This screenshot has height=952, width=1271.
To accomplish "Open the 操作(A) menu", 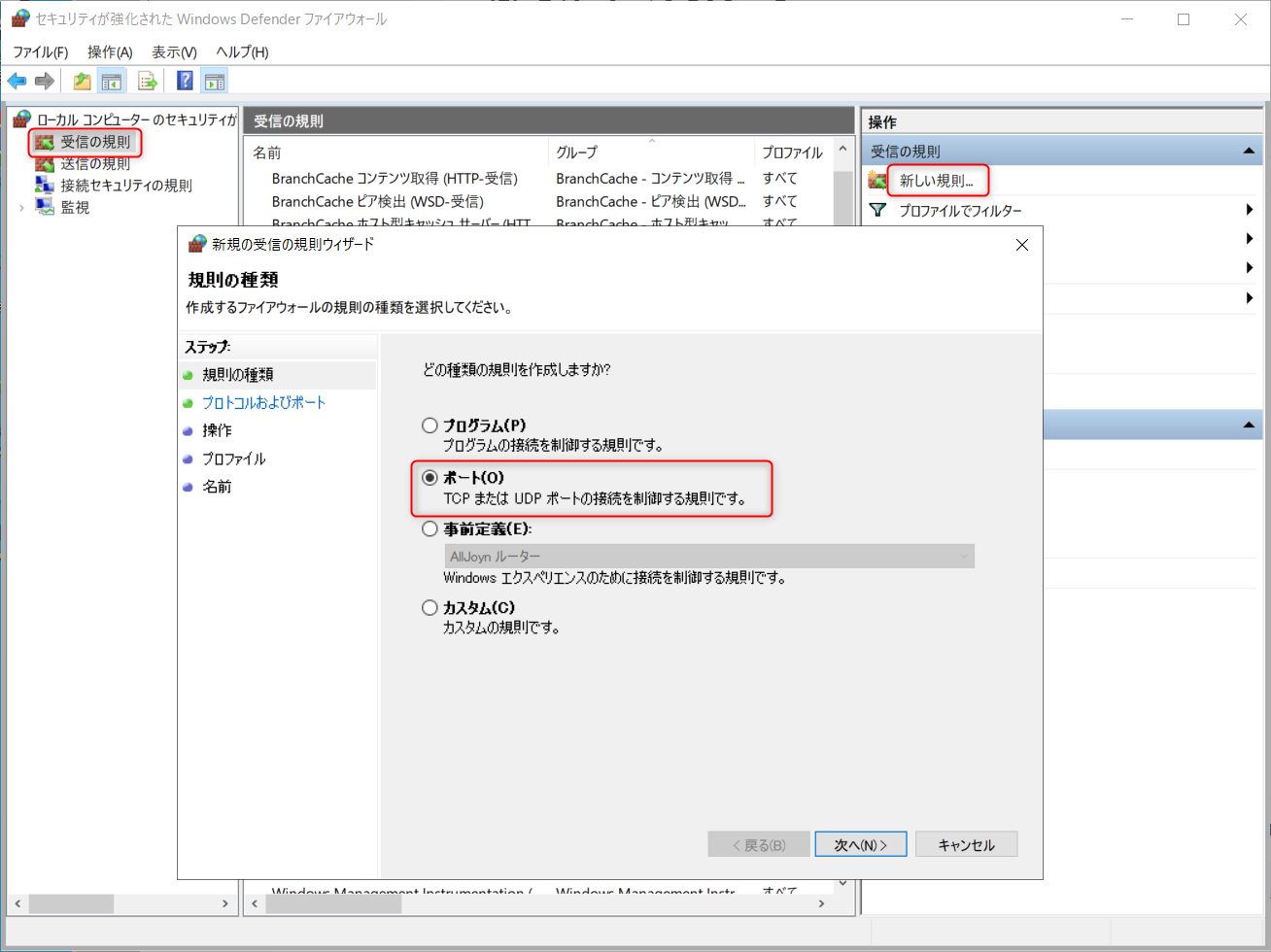I will coord(110,52).
